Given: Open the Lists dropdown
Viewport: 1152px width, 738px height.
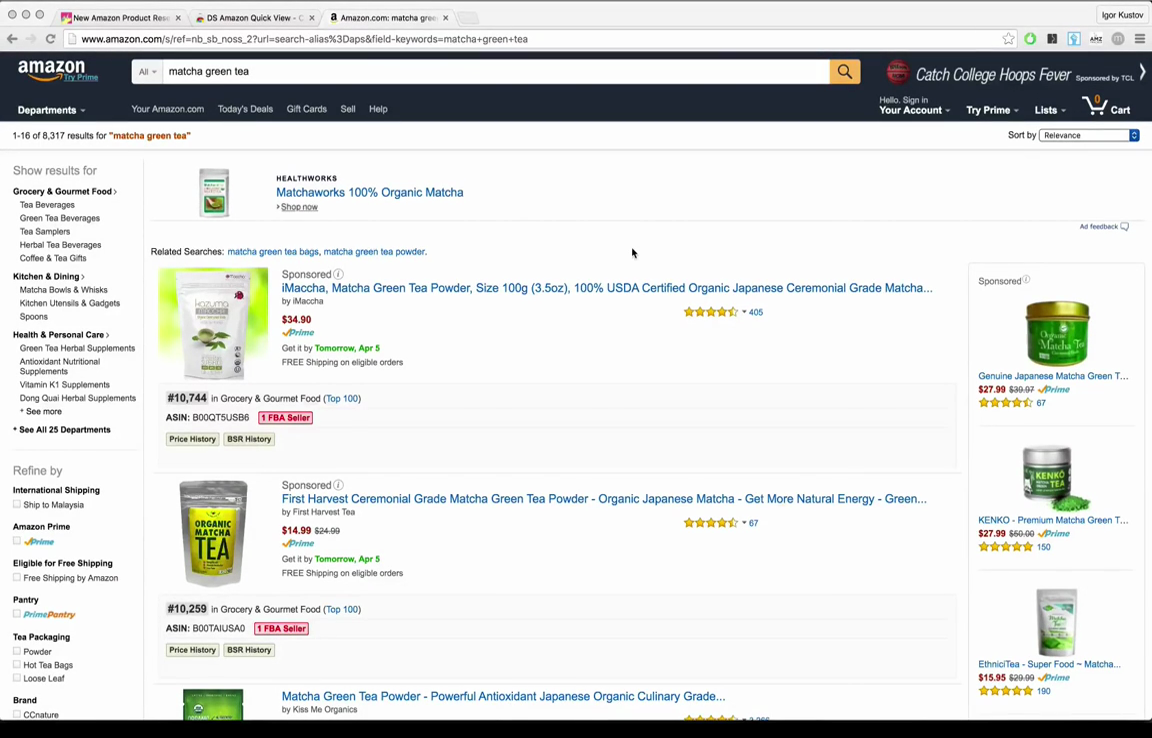Looking at the screenshot, I should 1050,110.
